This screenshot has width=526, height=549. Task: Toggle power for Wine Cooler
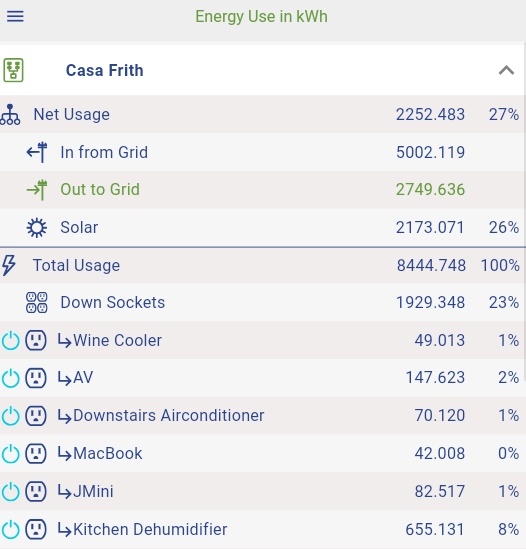point(11,340)
